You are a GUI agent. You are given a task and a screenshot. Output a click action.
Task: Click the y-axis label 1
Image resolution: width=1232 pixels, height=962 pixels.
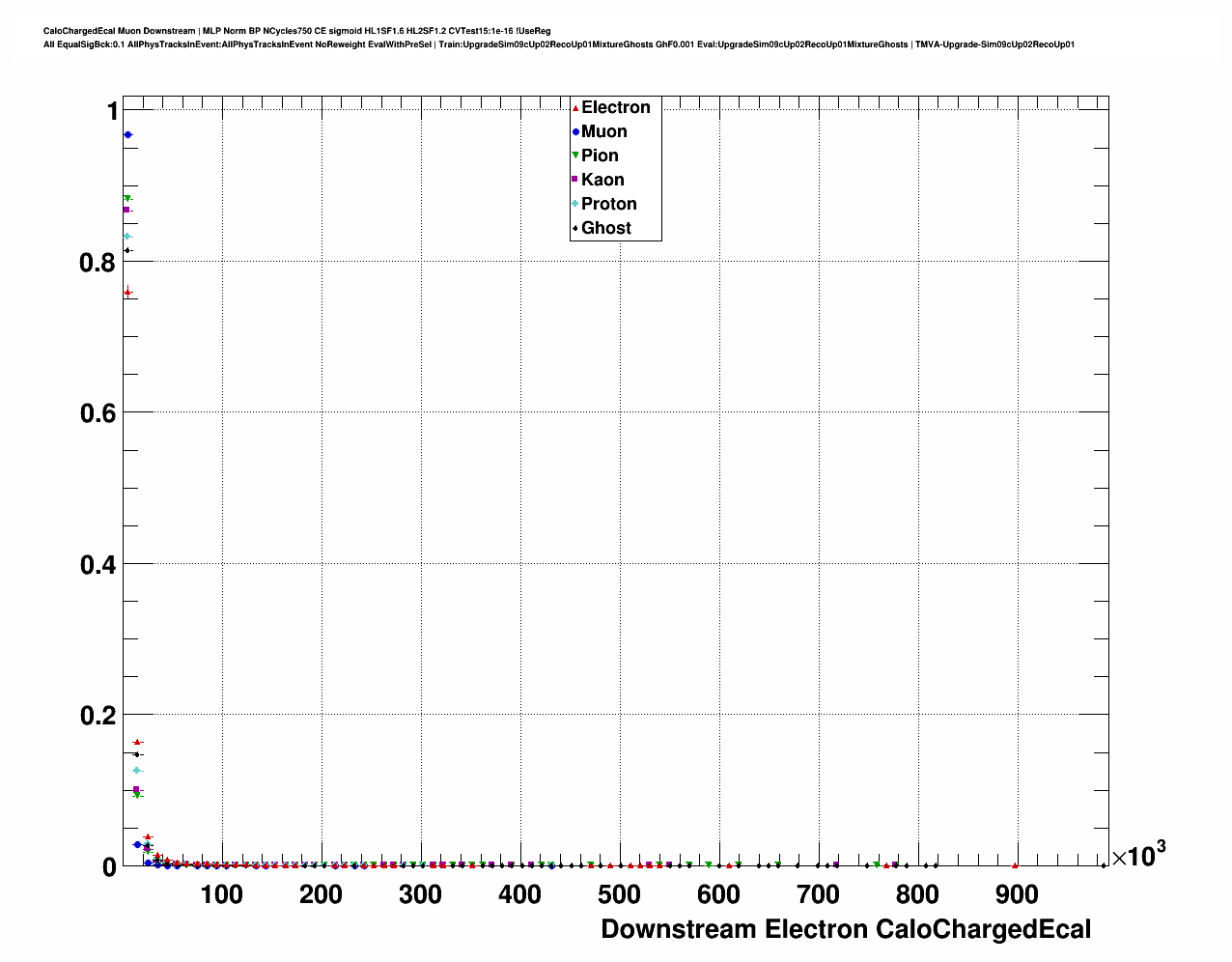112,111
